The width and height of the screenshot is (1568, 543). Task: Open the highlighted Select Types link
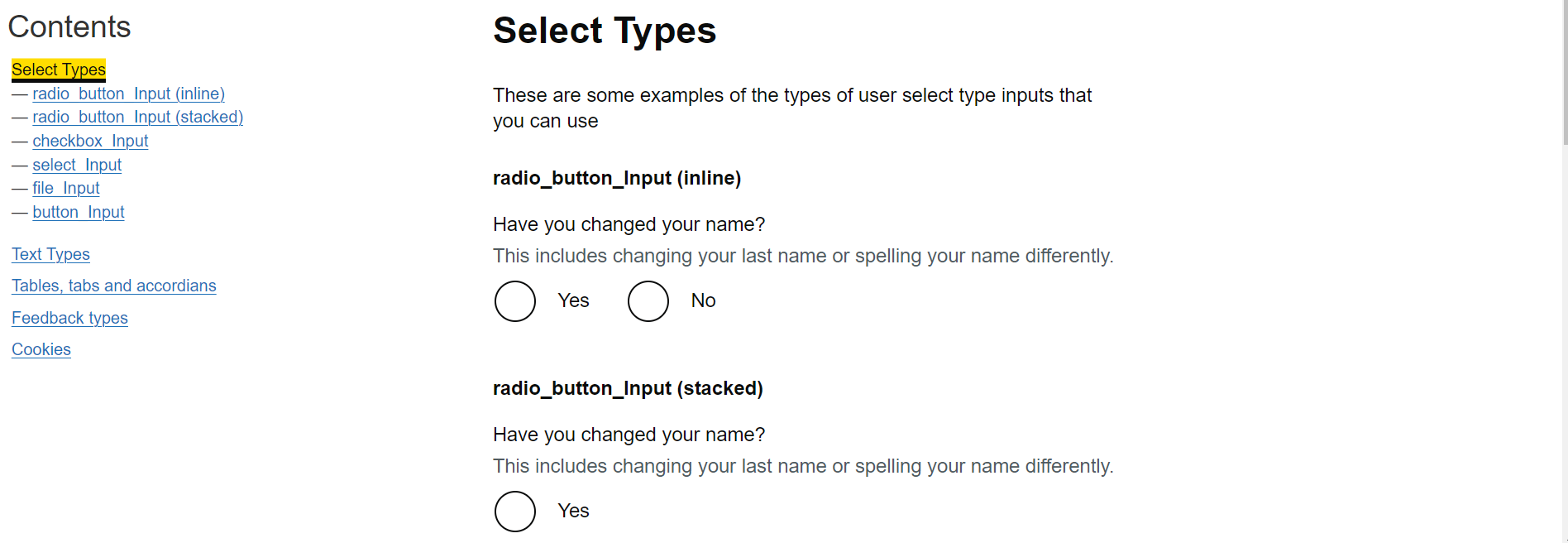(x=59, y=70)
